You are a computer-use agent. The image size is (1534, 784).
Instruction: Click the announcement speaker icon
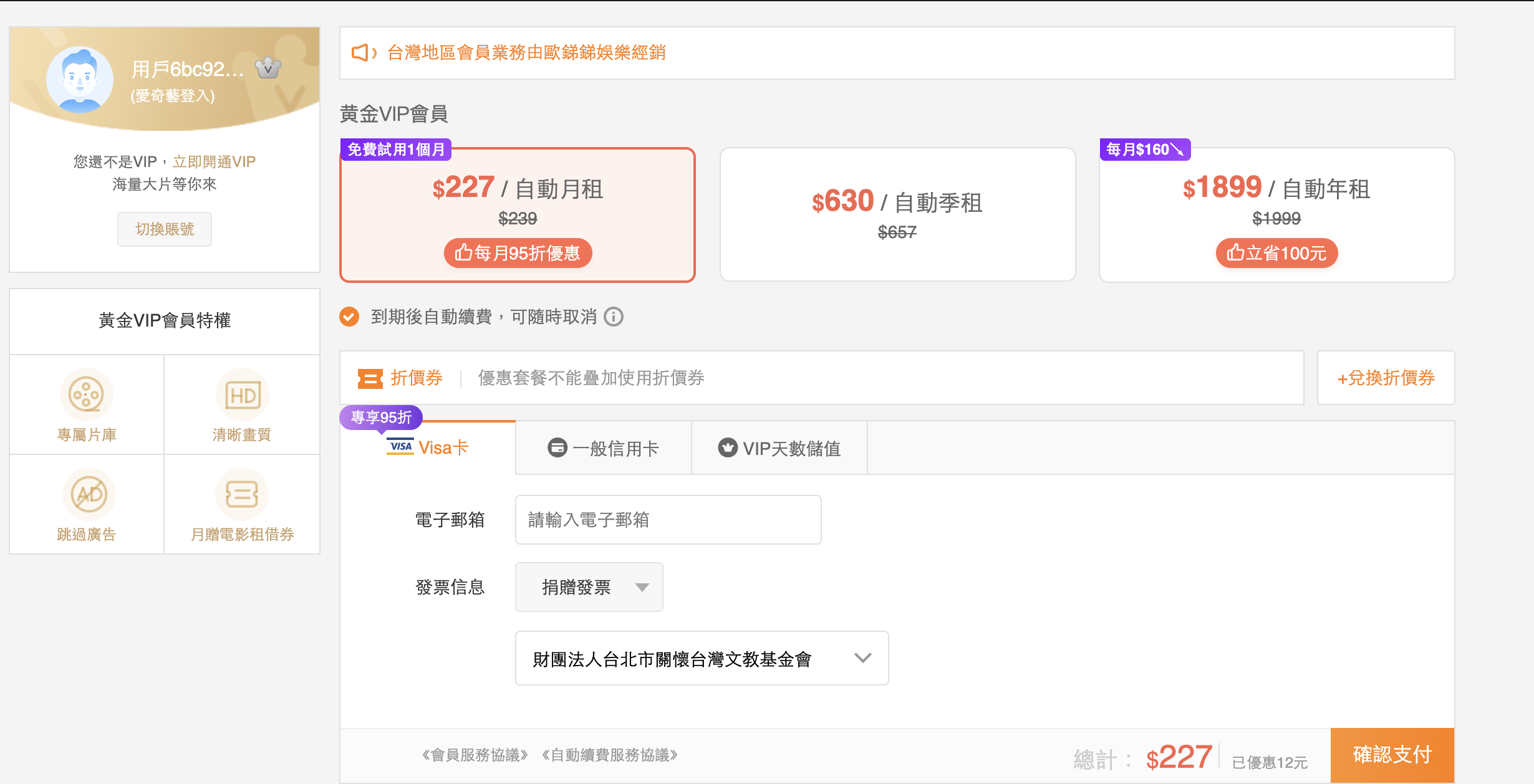point(364,53)
